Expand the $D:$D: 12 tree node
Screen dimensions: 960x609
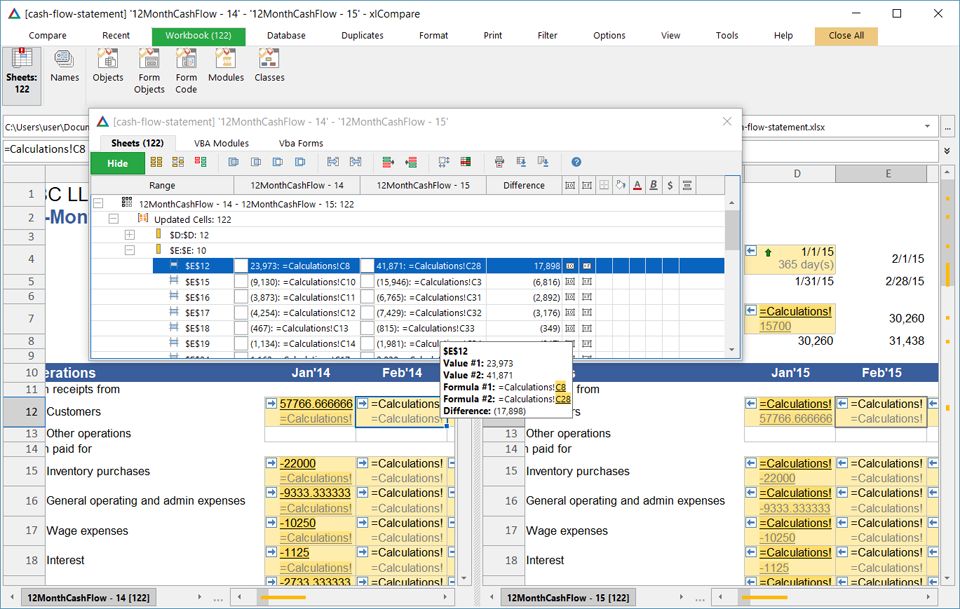[x=129, y=234]
